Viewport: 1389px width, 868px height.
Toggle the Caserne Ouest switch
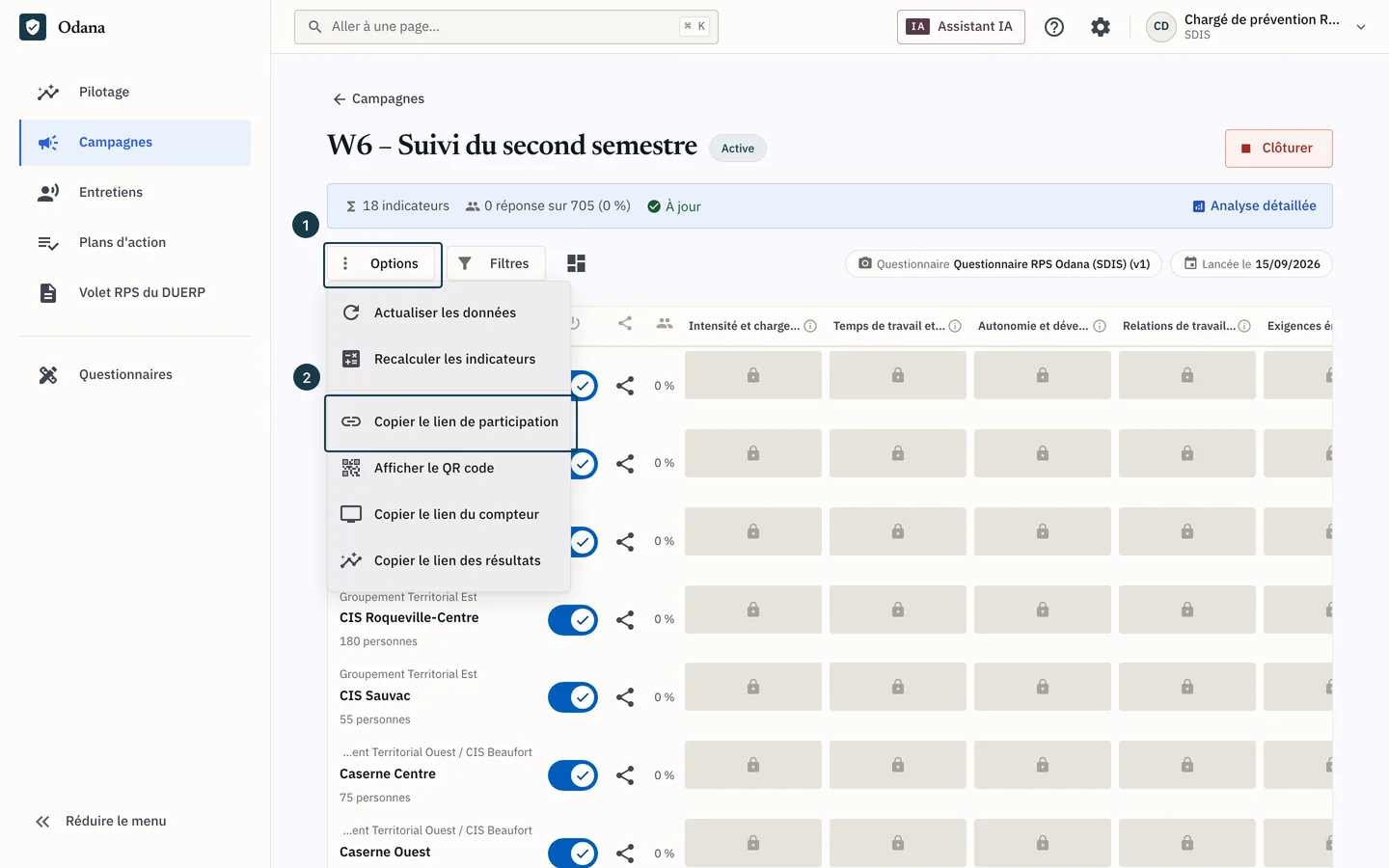click(573, 854)
